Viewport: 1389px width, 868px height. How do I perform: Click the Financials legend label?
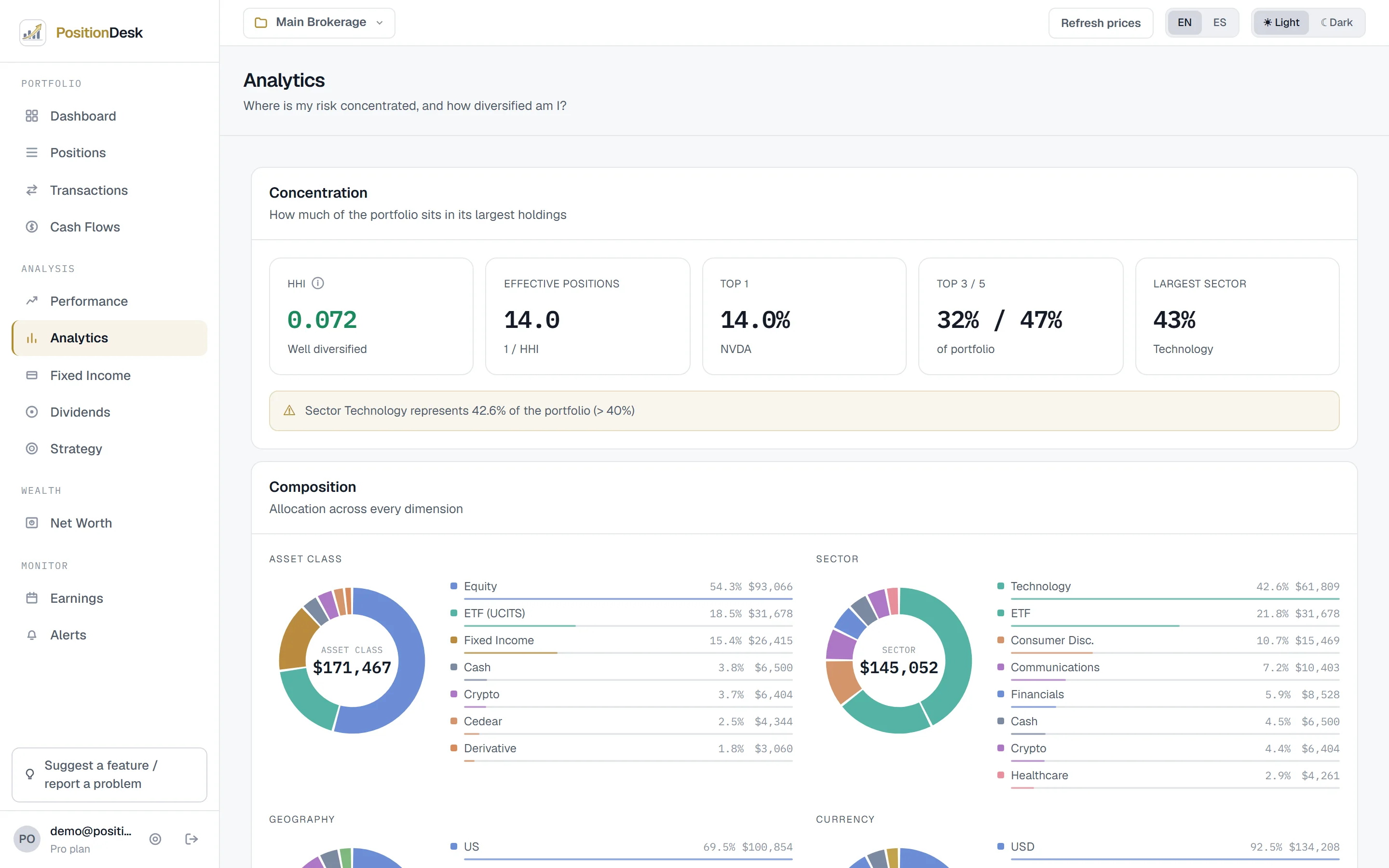pos(1037,694)
